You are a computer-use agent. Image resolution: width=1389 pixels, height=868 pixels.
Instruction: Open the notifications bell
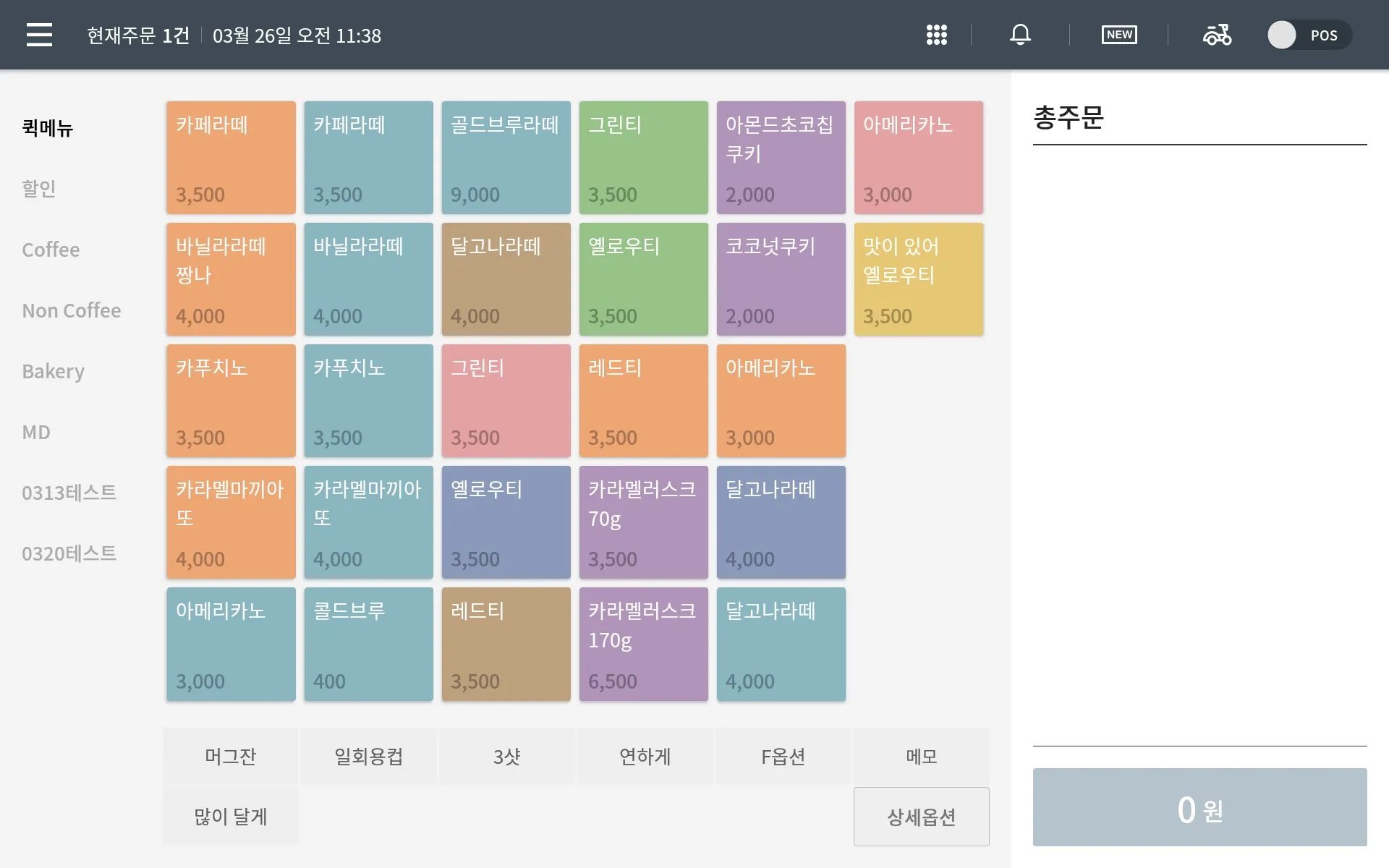click(1020, 35)
